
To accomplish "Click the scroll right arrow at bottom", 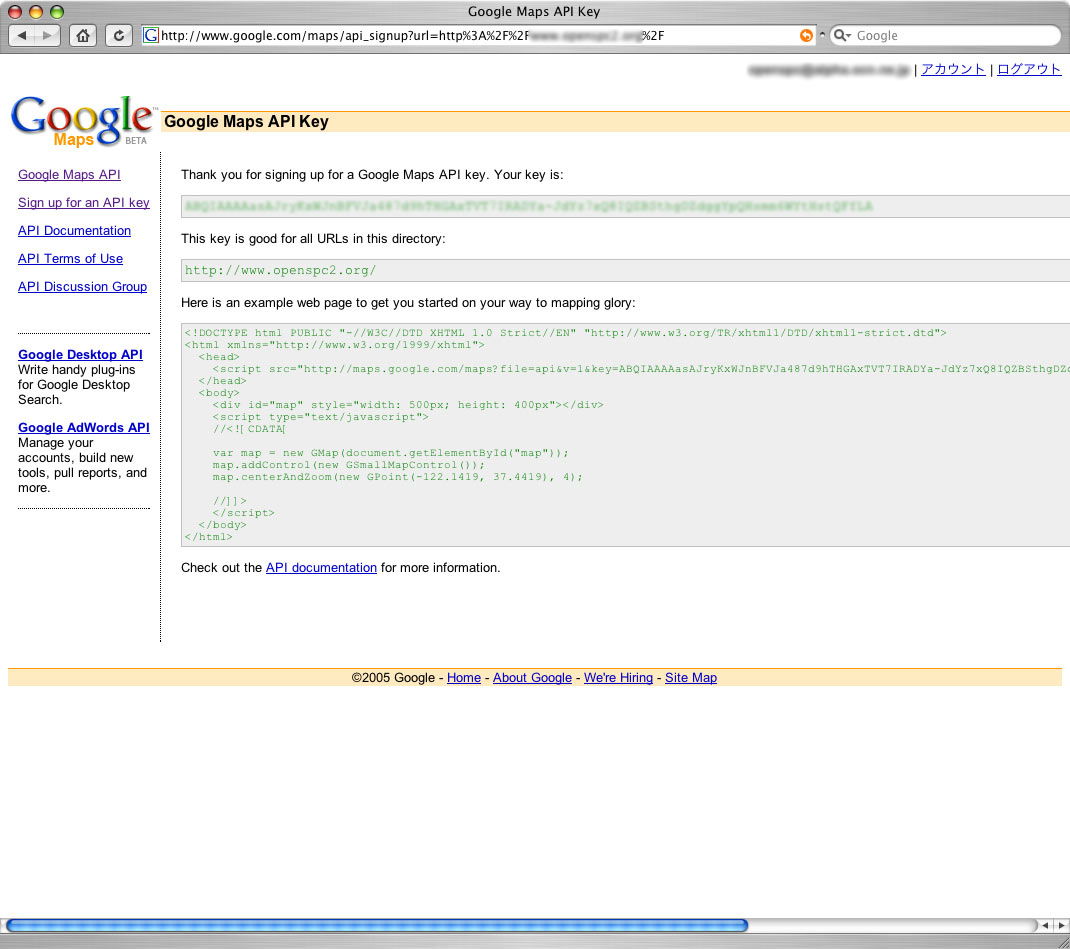I will (1059, 926).
